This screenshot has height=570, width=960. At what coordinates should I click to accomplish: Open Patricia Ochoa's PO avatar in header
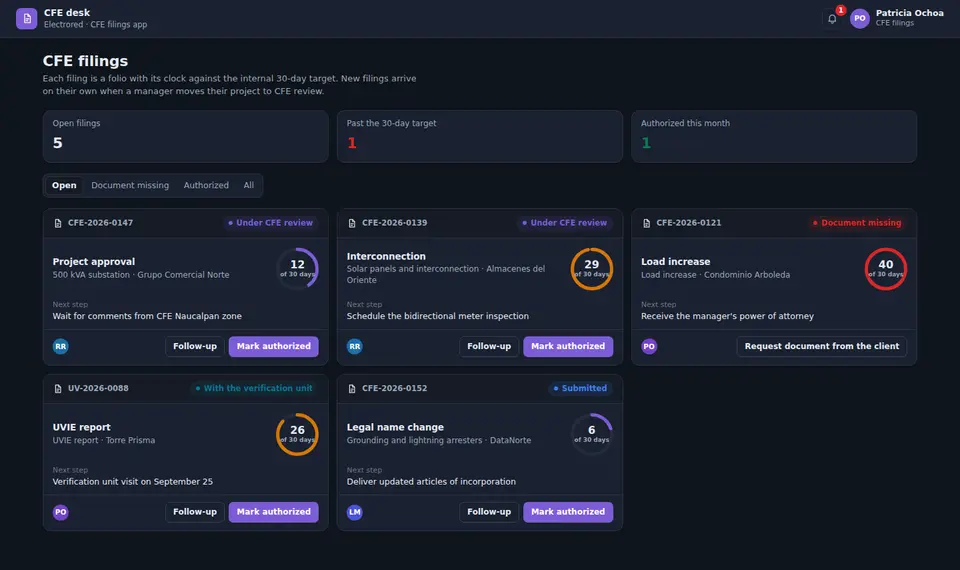(x=860, y=18)
